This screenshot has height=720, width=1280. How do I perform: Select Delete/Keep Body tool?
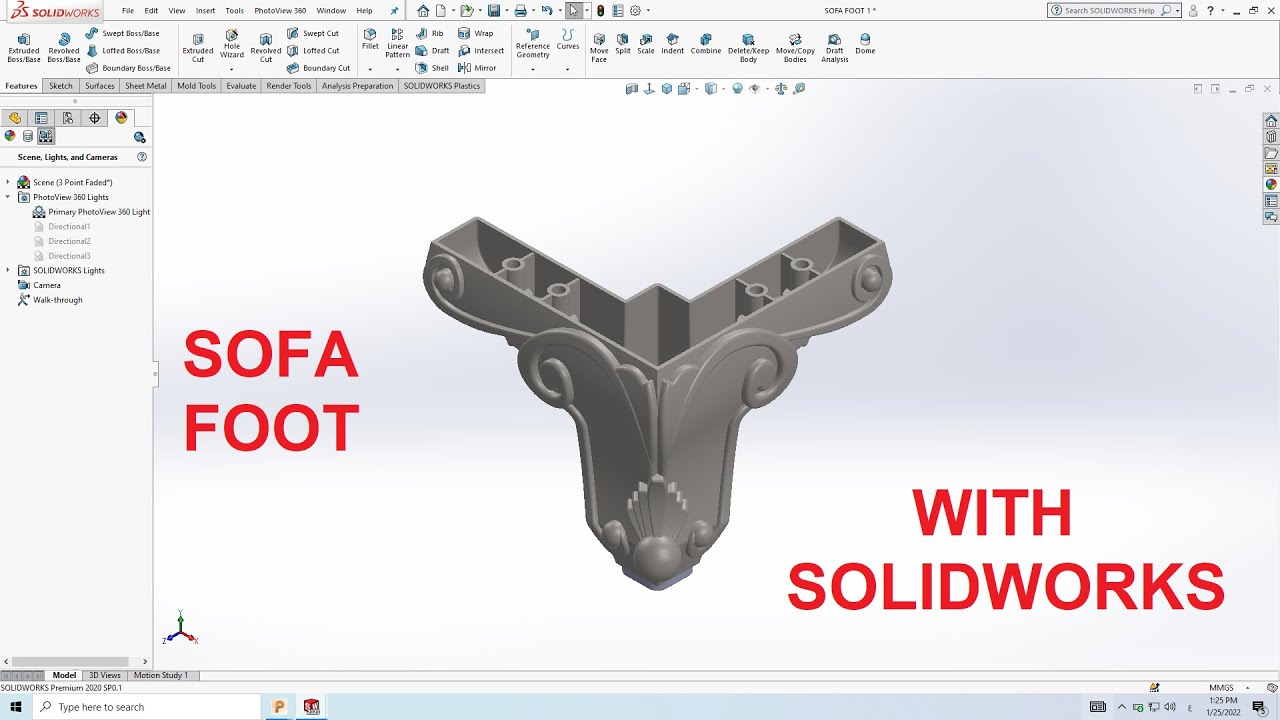(749, 47)
